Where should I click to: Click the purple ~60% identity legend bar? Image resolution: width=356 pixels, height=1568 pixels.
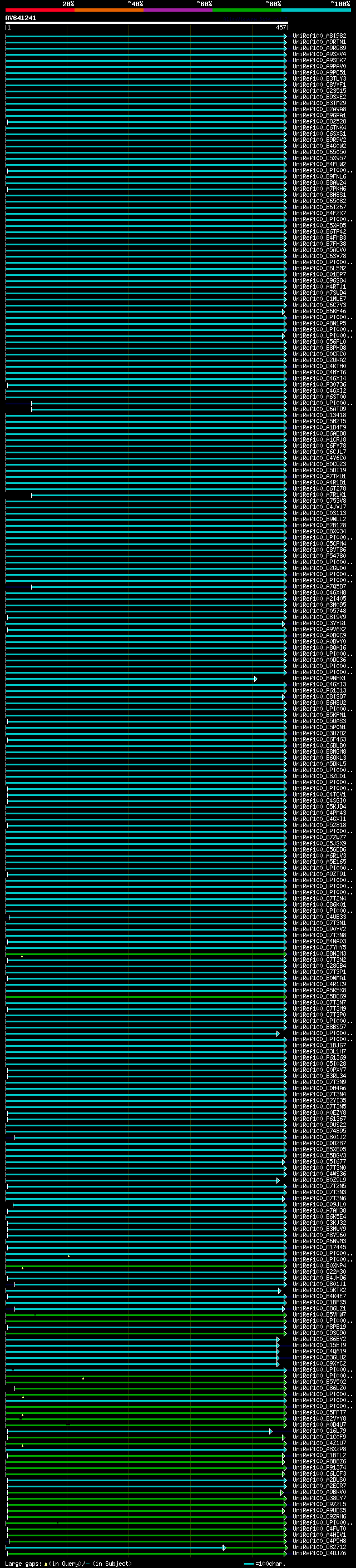[177, 10]
